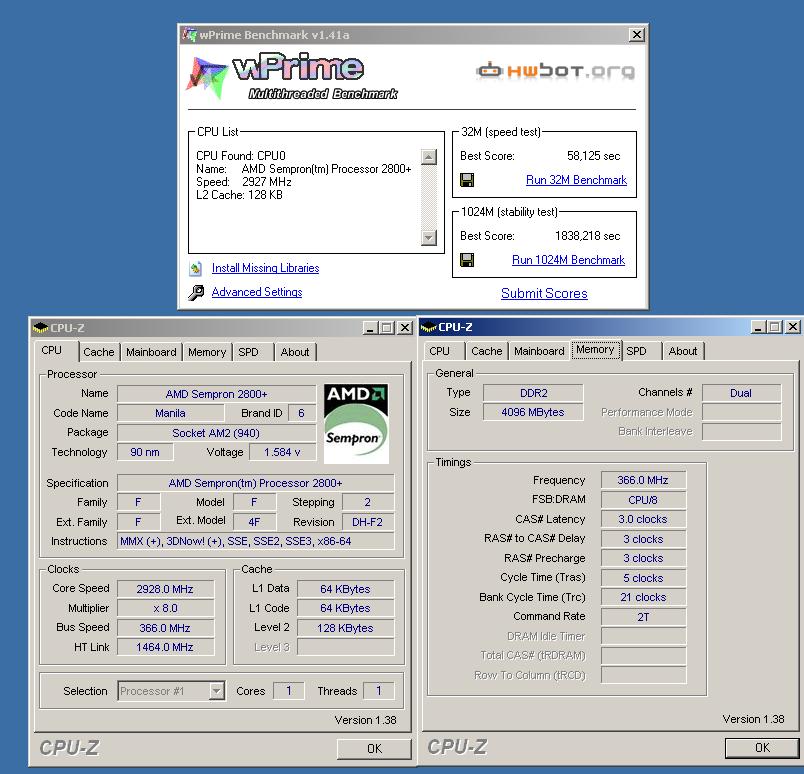
Task: Click the Level 2 128 KBytes field
Action: (345, 628)
